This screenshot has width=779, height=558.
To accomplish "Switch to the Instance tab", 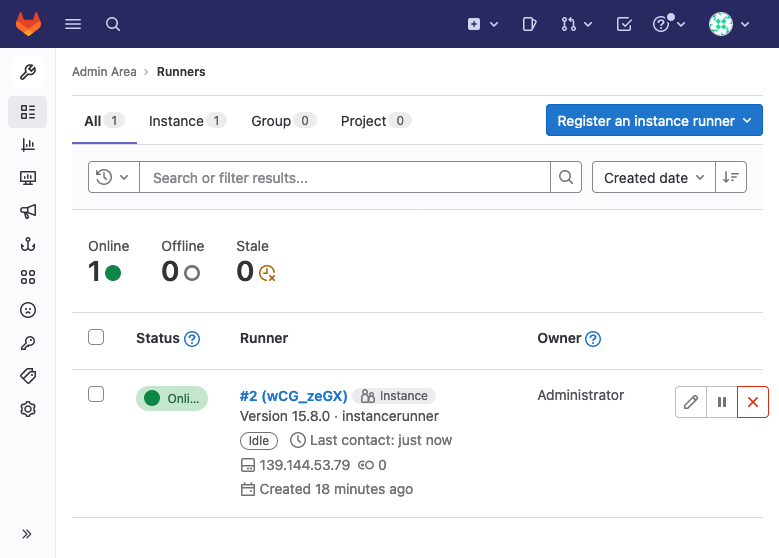I will pyautogui.click(x=186, y=121).
